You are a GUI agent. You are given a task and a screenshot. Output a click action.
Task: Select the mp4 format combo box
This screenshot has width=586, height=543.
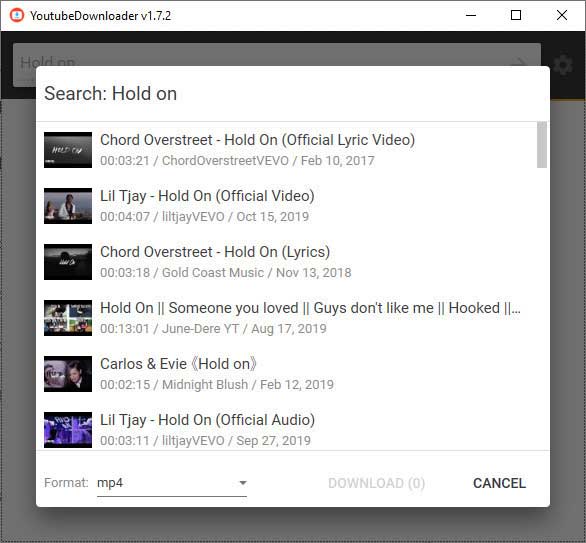[172, 483]
